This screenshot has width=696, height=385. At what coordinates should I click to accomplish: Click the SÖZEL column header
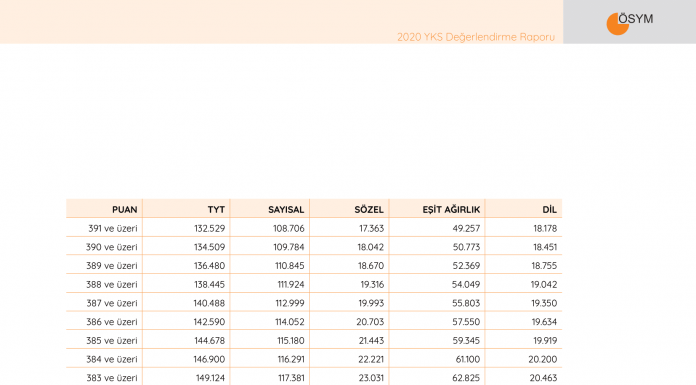coord(369,210)
